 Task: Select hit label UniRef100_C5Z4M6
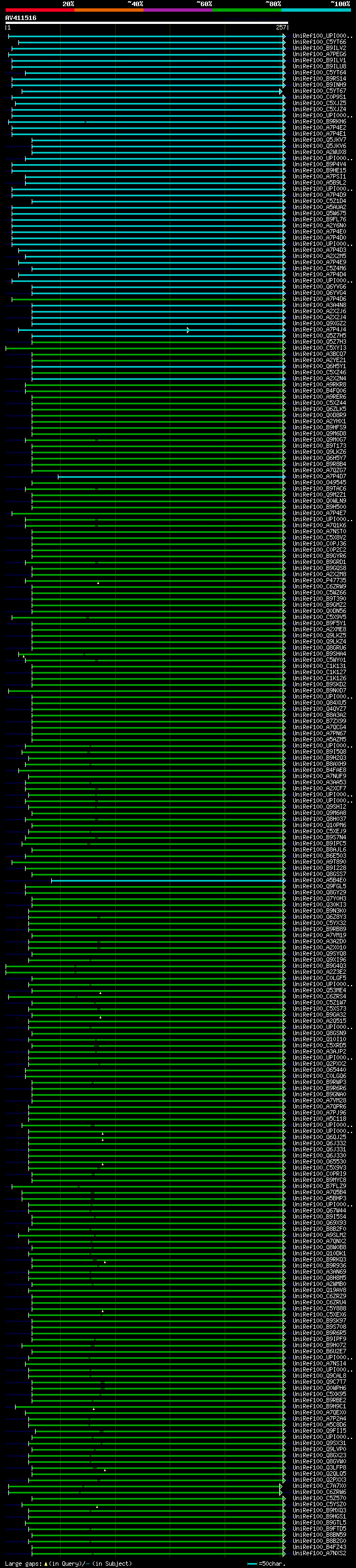(319, 269)
